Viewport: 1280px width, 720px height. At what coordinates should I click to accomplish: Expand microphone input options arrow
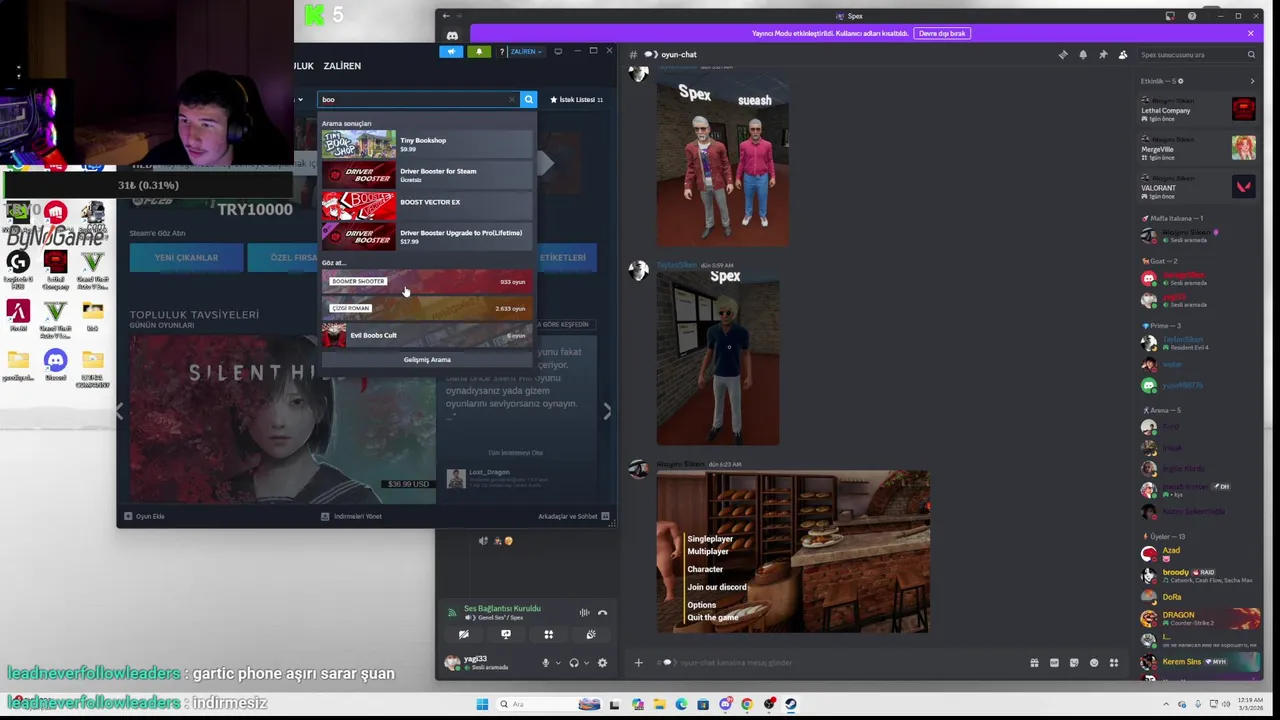558,663
